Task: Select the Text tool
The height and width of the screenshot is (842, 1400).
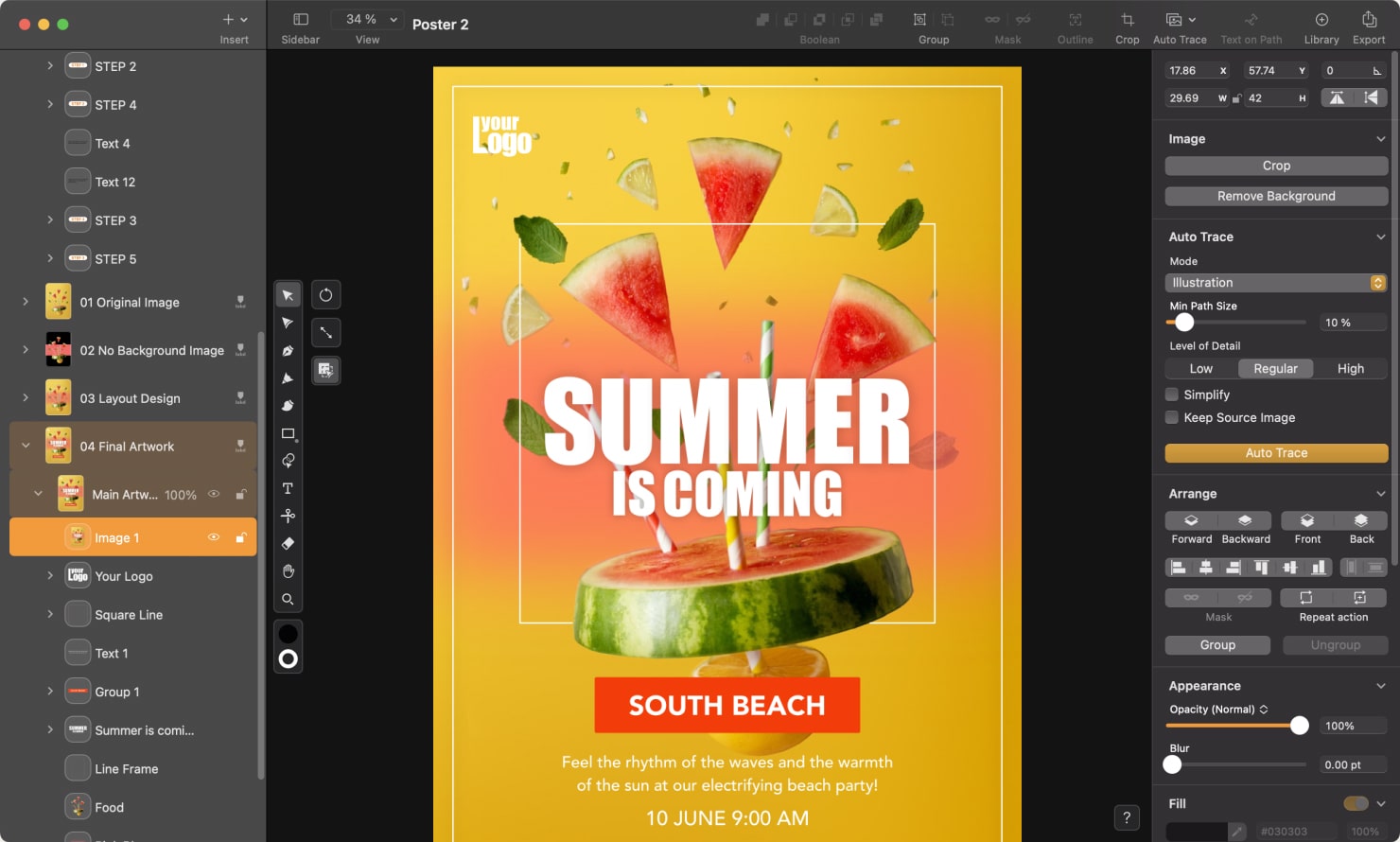Action: click(288, 488)
